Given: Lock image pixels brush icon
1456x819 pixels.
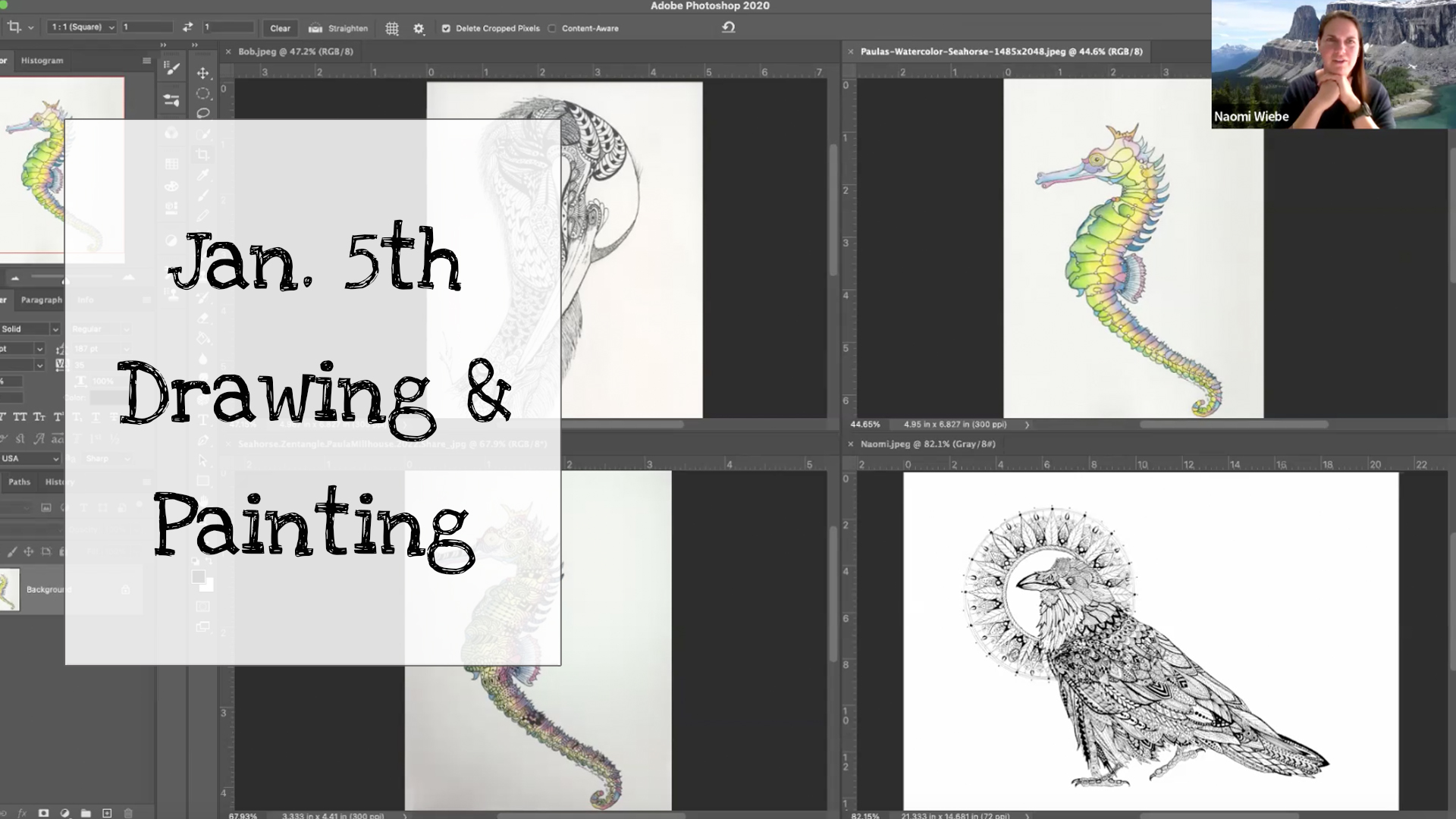Looking at the screenshot, I should (11, 552).
